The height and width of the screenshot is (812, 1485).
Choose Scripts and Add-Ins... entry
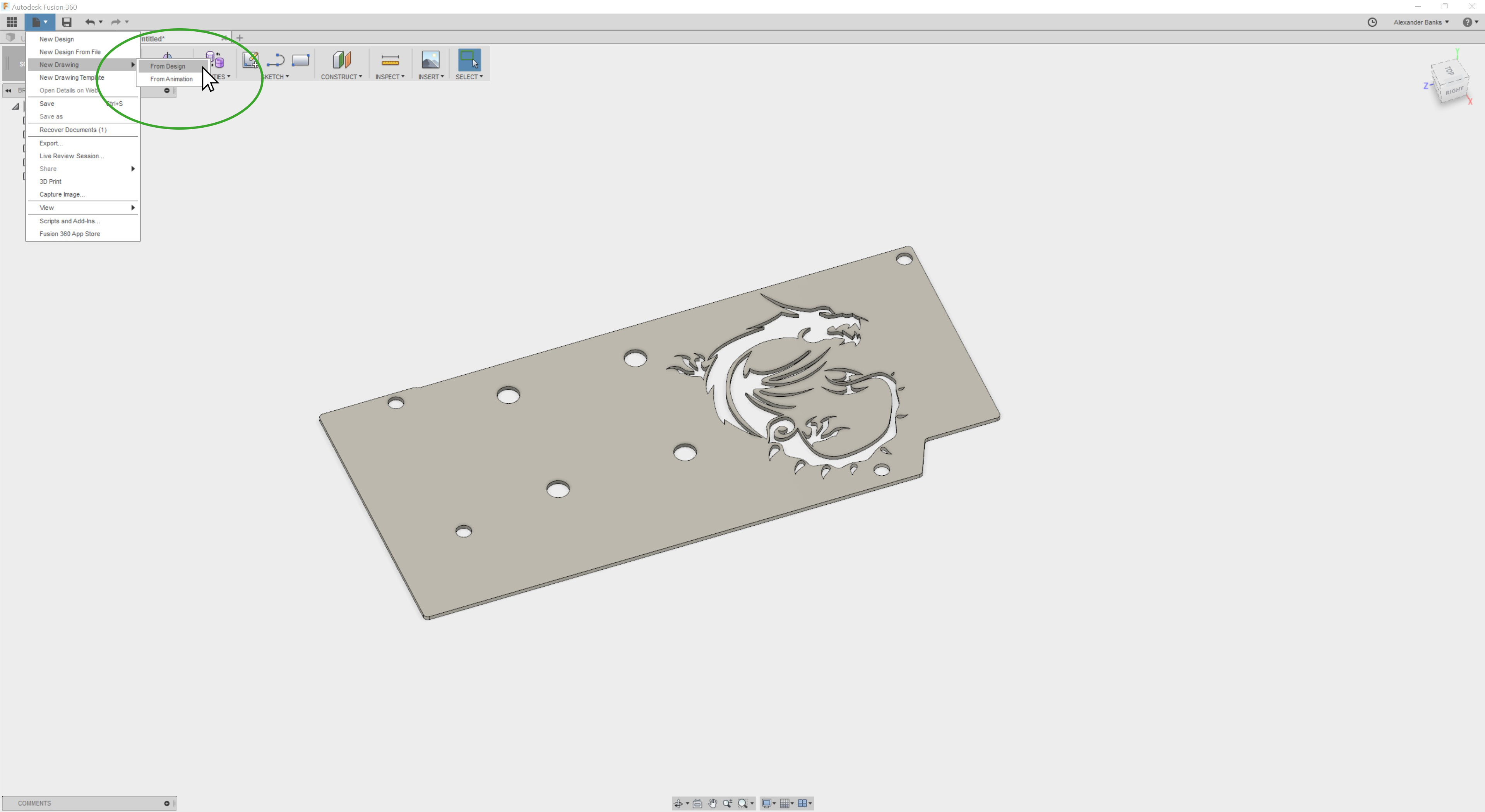[x=83, y=221]
